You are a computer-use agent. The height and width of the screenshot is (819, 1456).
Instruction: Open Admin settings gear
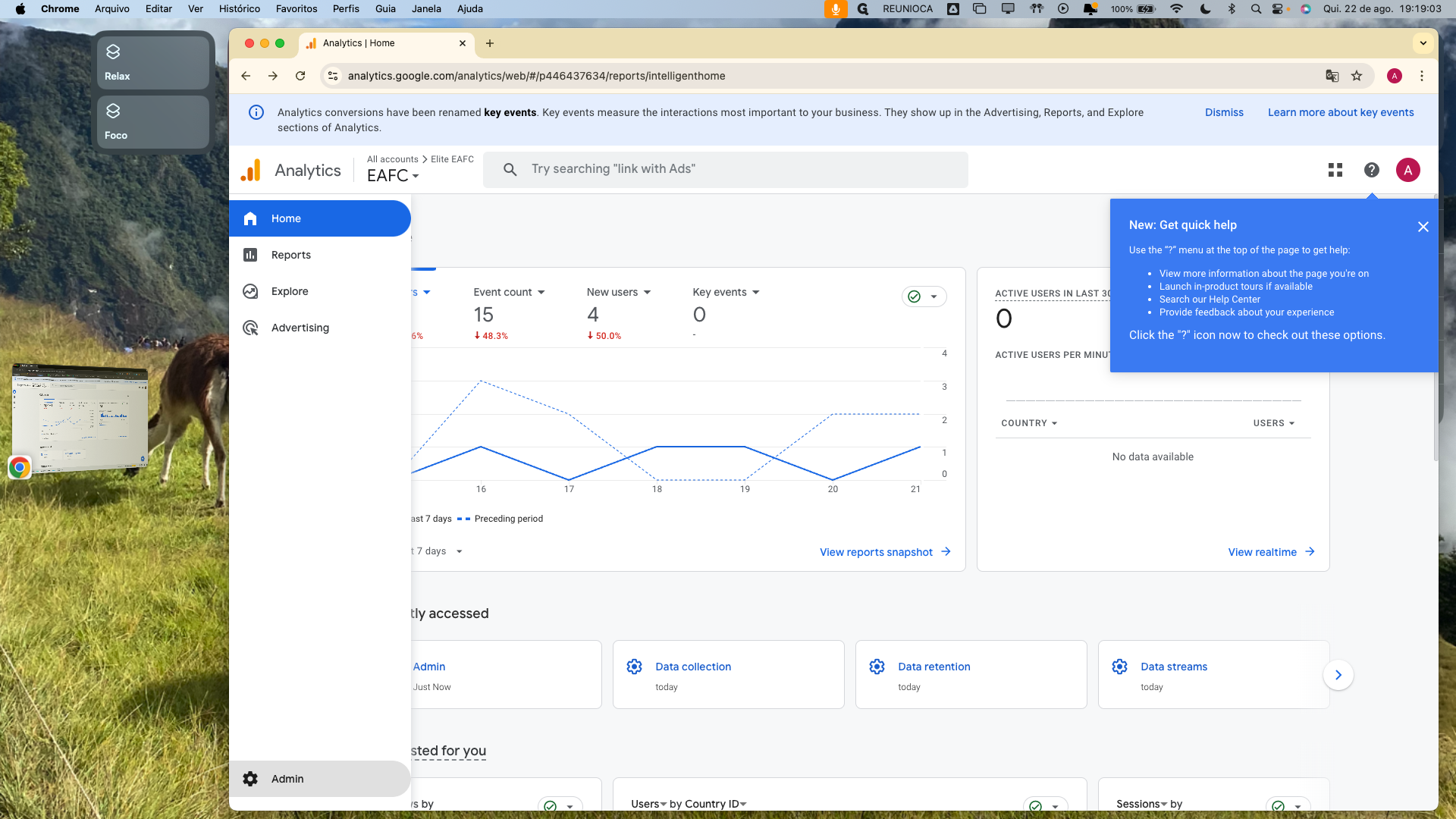pyautogui.click(x=250, y=779)
